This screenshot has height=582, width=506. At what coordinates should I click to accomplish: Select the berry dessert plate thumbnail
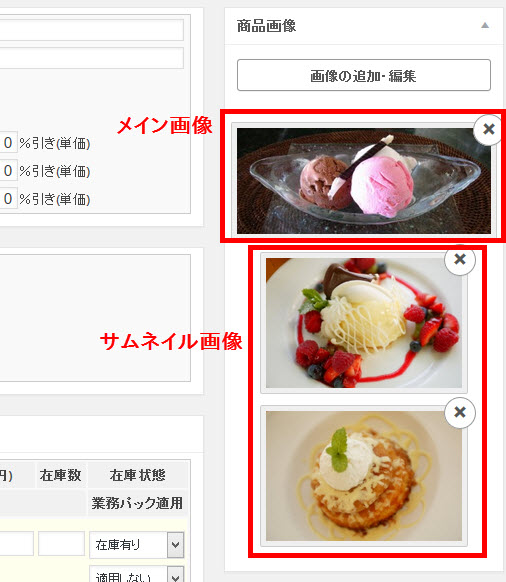(x=364, y=323)
